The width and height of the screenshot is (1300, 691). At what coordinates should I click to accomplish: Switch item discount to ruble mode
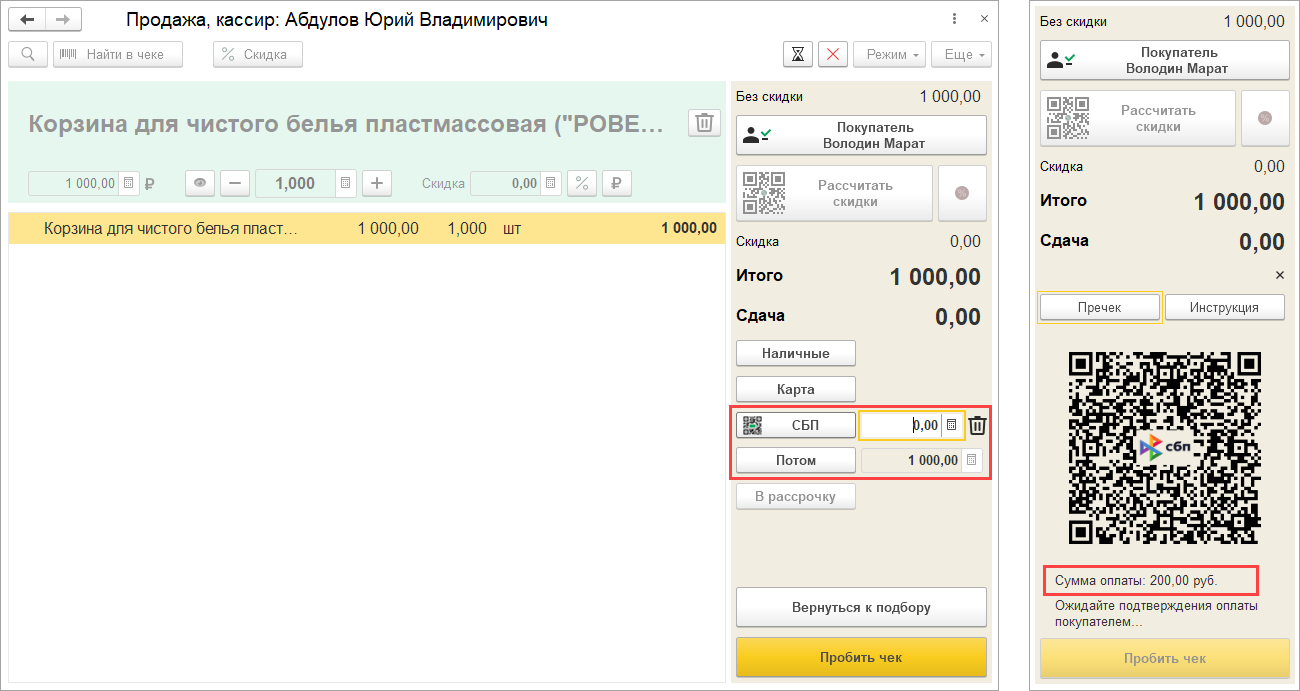617,183
